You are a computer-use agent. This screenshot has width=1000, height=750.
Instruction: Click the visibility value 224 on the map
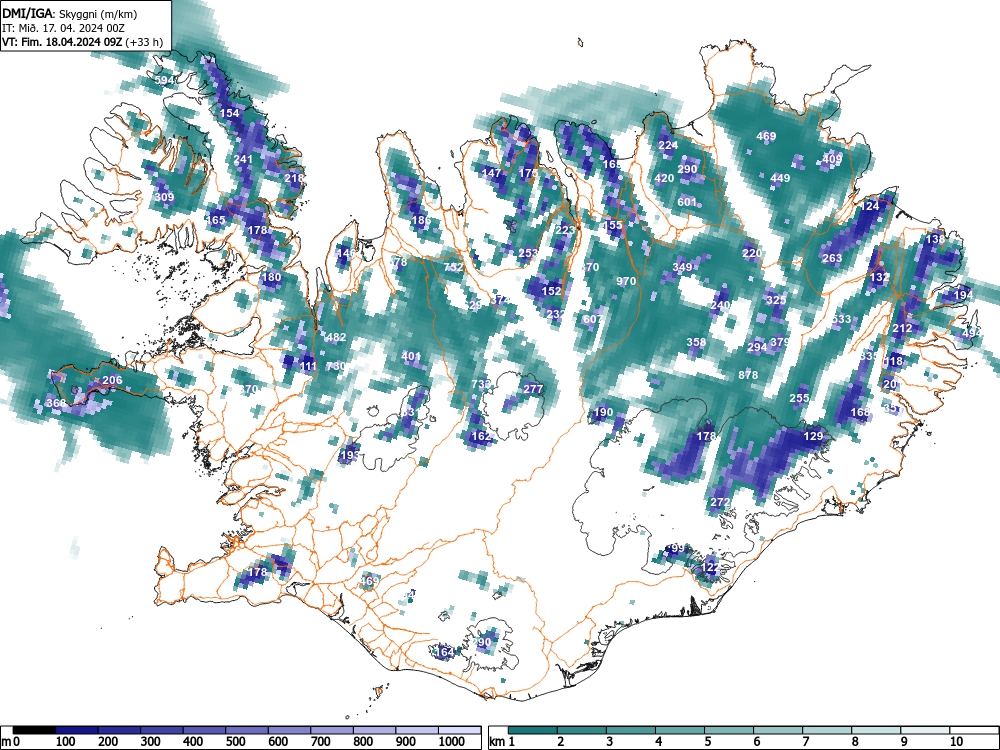point(668,145)
